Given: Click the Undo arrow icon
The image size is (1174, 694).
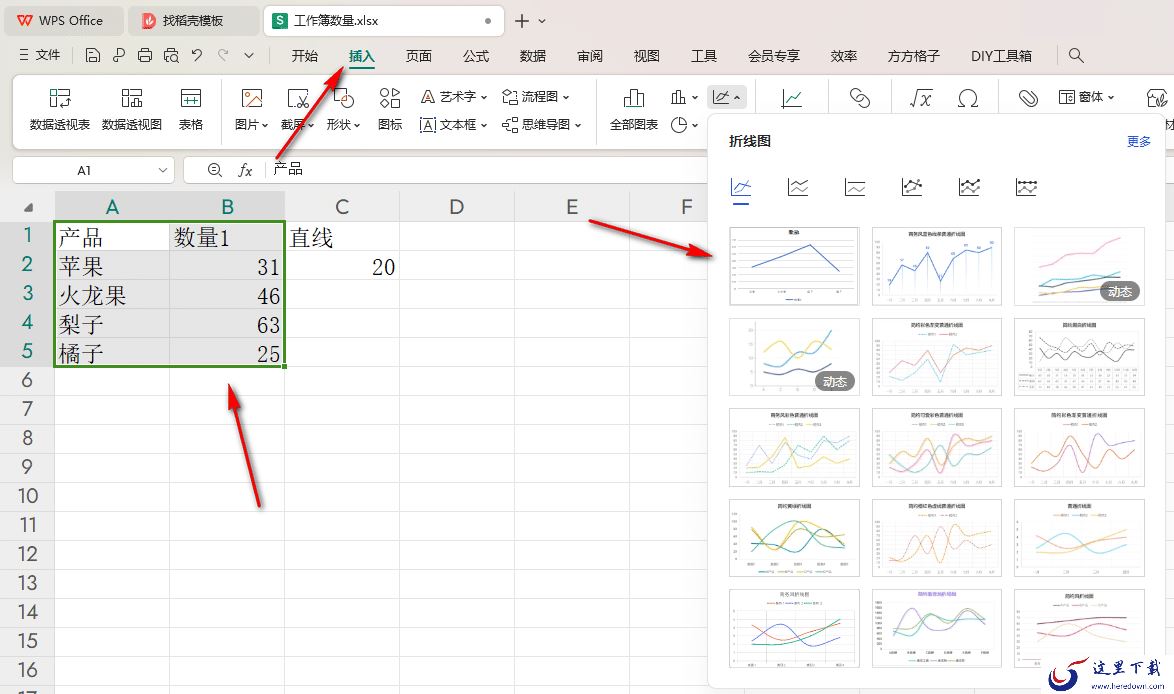Looking at the screenshot, I should [197, 55].
